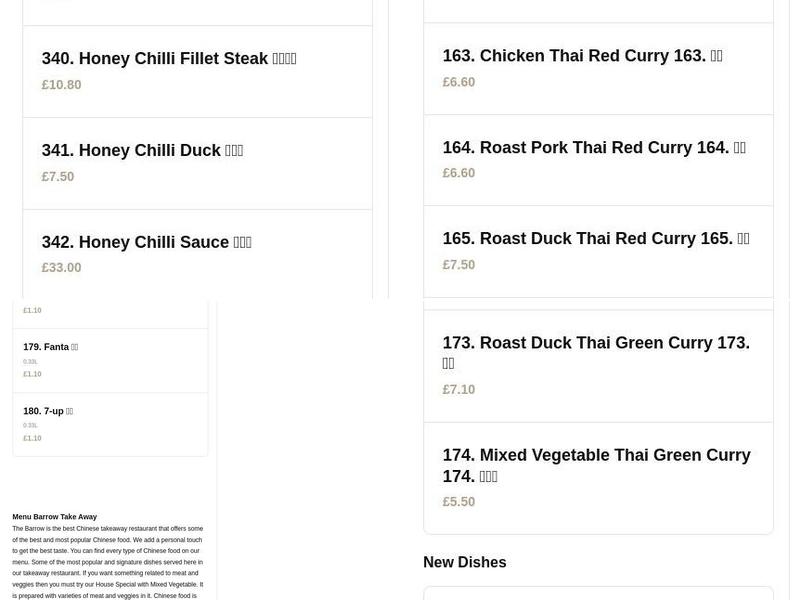
Task: Click the 0.33L size label under Fanta
Action: [32, 361]
